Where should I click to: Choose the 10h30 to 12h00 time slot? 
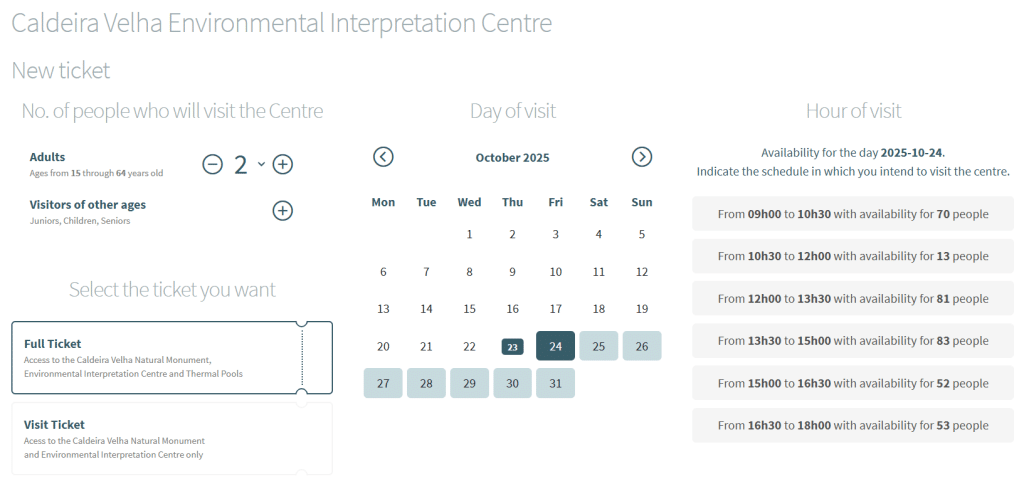853,256
